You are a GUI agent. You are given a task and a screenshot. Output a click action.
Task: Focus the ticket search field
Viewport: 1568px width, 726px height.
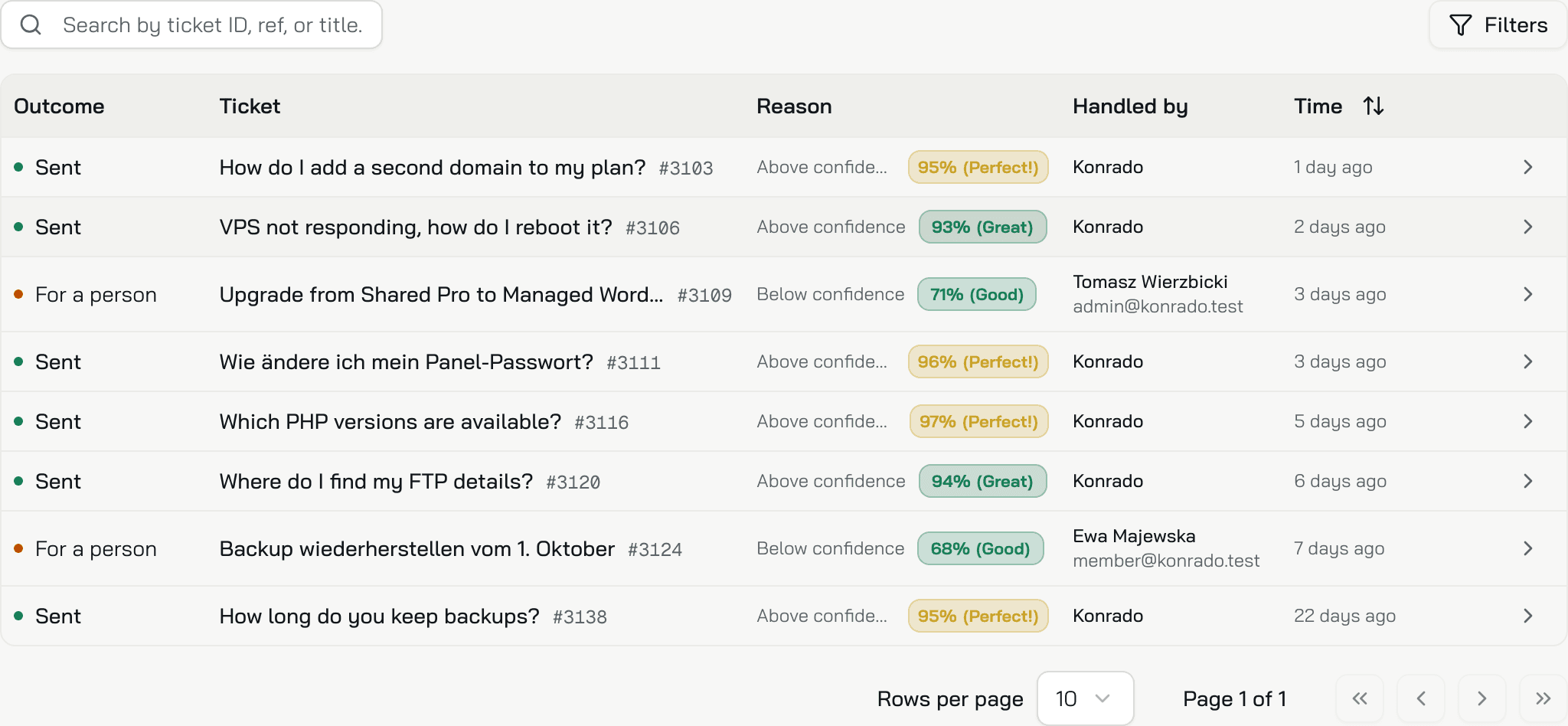point(191,25)
